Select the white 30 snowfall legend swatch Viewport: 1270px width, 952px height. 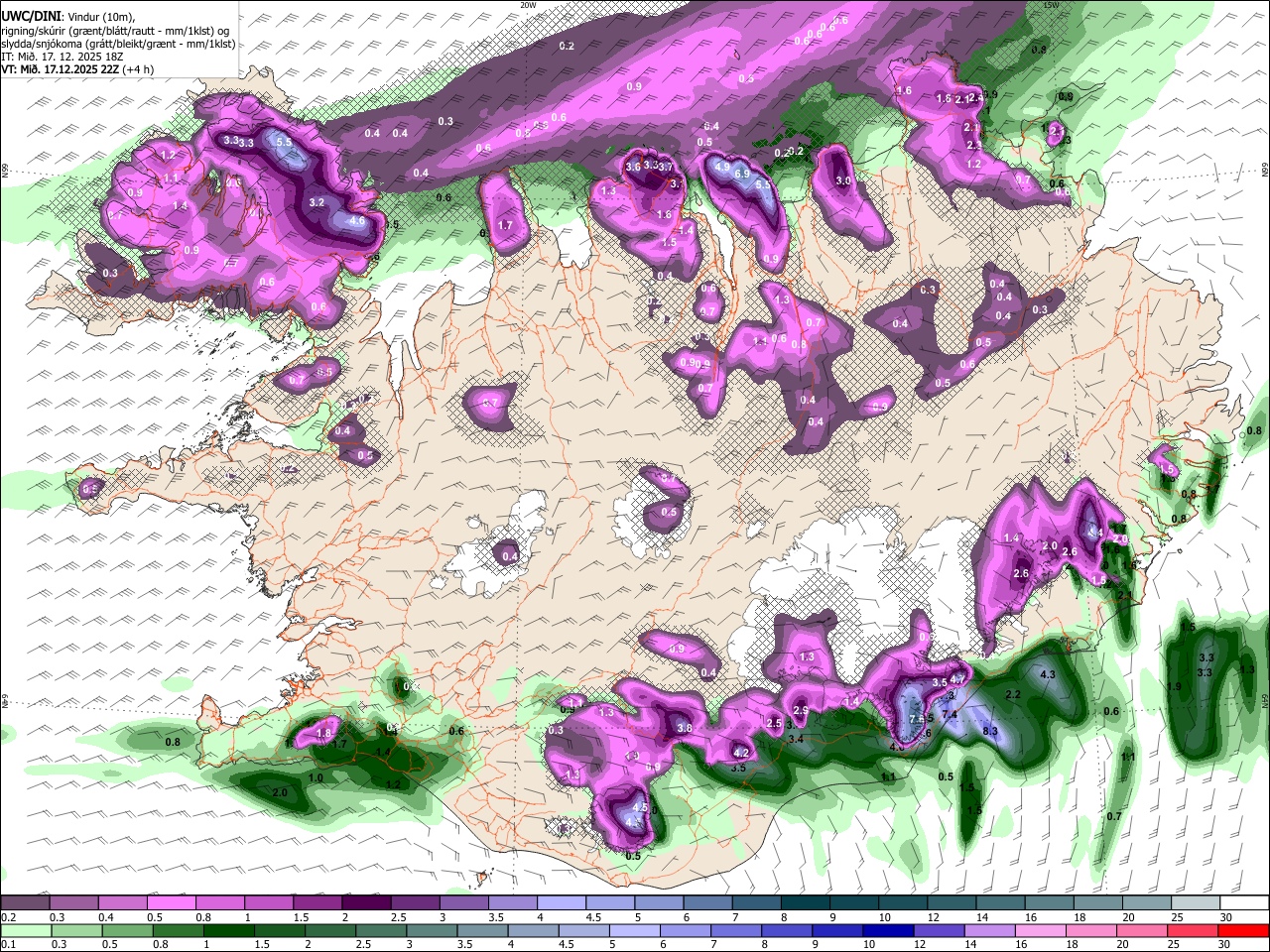[x=1245, y=902]
